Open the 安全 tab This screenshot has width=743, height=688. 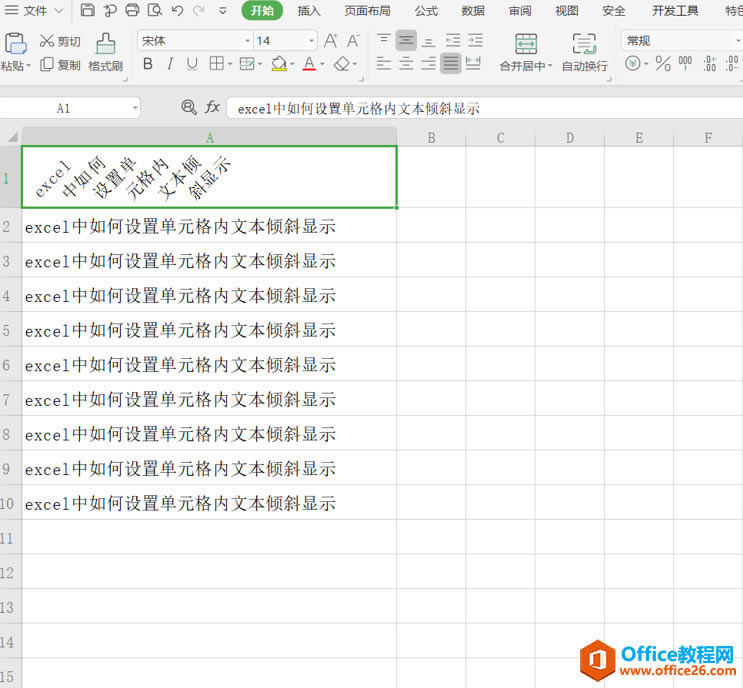pos(614,10)
